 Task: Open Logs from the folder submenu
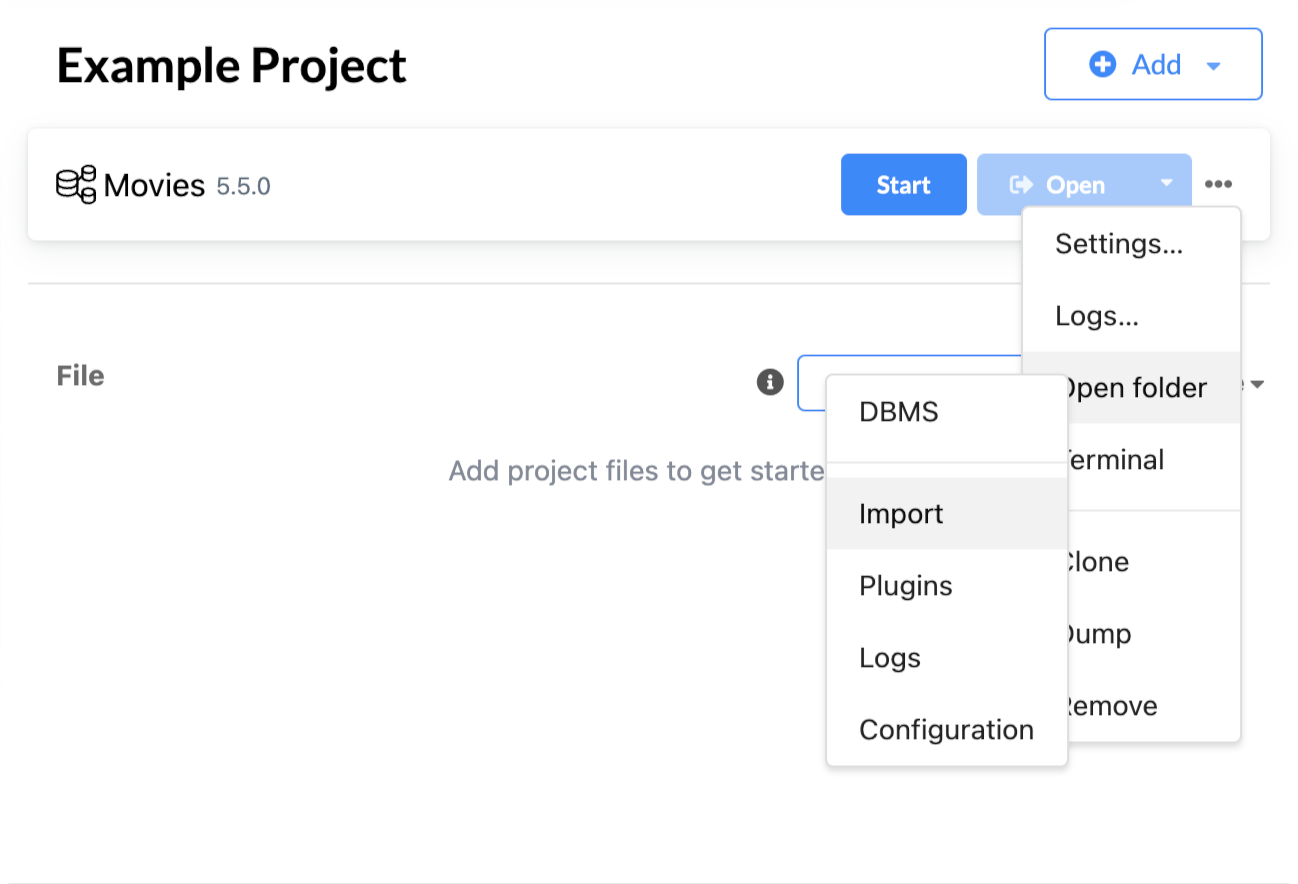tap(889, 658)
